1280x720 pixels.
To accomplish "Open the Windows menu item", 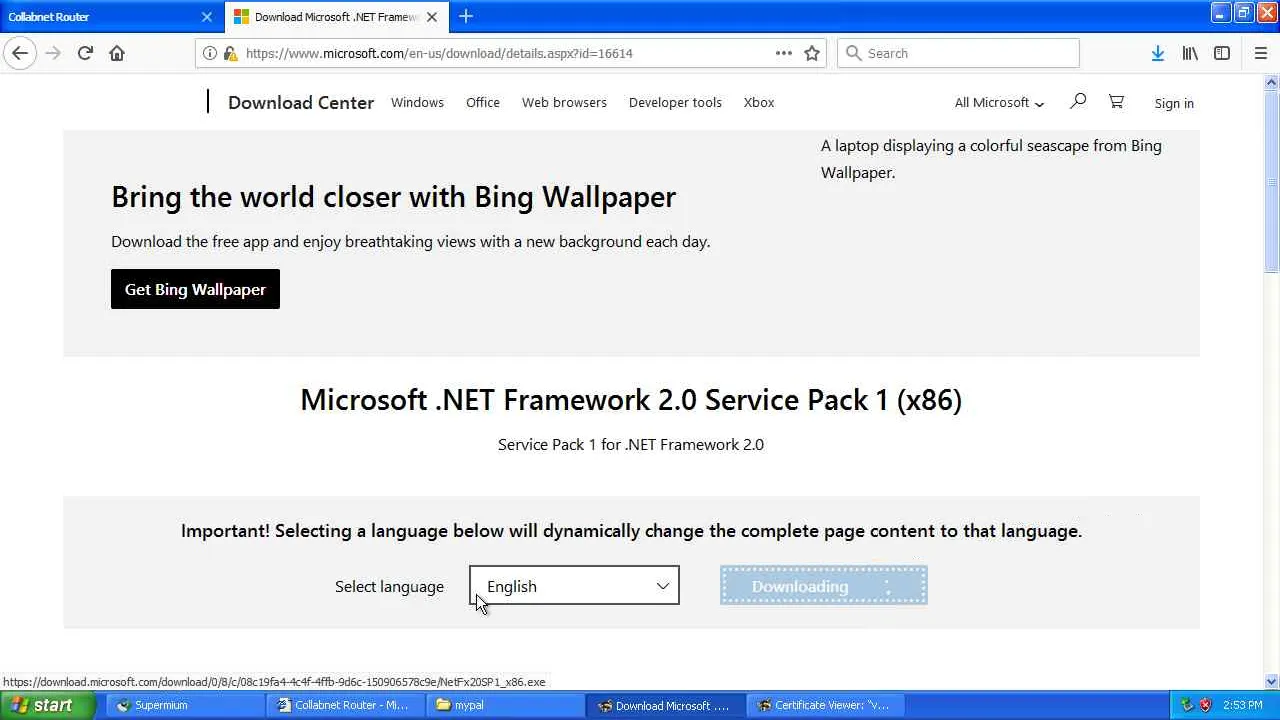I will pos(417,102).
